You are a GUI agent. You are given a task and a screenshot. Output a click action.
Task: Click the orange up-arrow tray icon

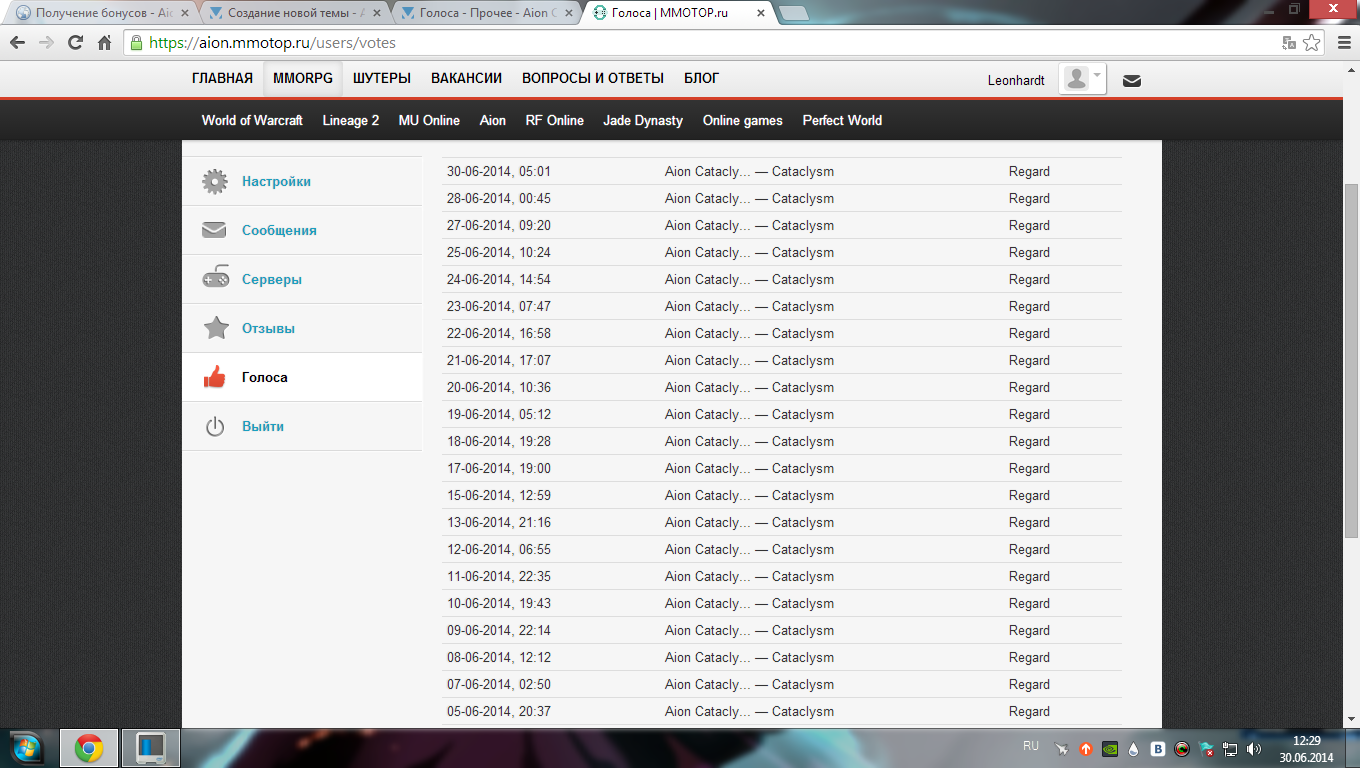(1086, 748)
